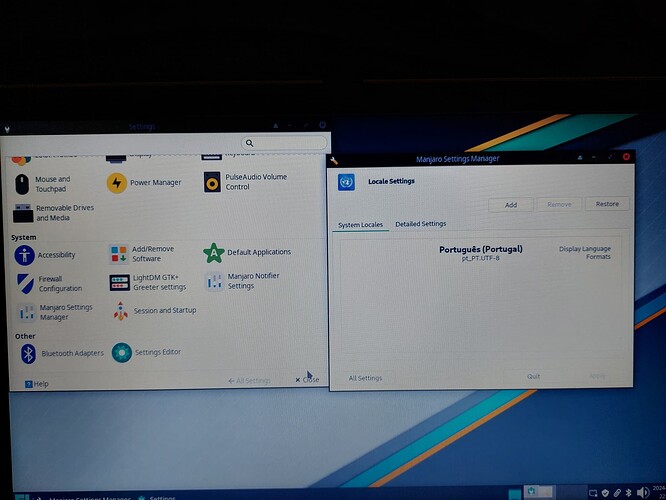Click the Add locale button

[511, 205]
